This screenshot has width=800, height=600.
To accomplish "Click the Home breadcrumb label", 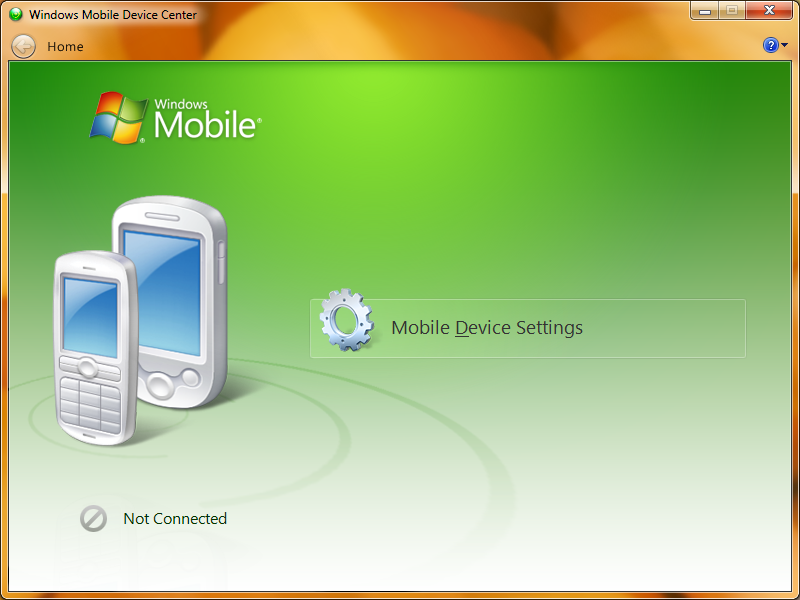I will [x=65, y=46].
